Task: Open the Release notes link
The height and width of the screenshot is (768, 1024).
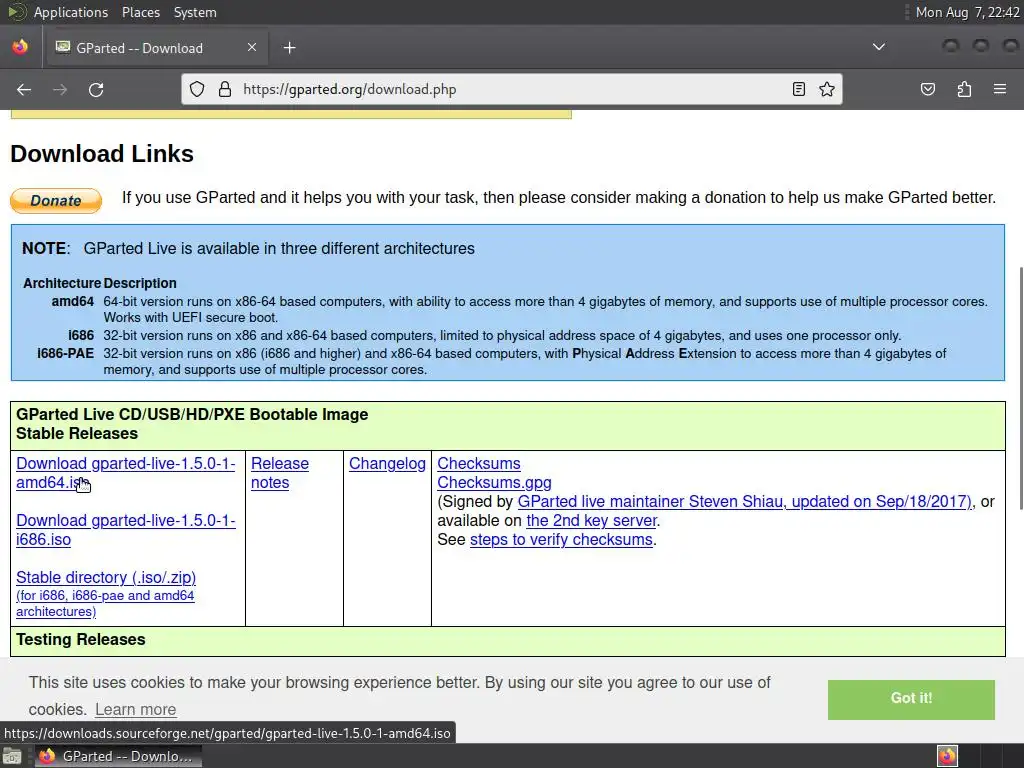Action: pyautogui.click(x=280, y=473)
